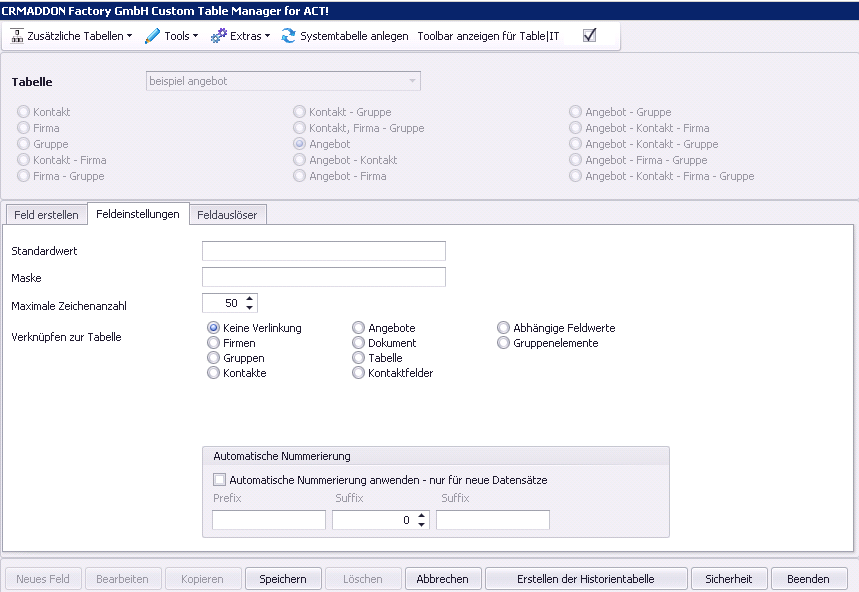Viewport: 859px width, 592px height.
Task: Expand the Tabelle combo box
Action: tap(412, 81)
